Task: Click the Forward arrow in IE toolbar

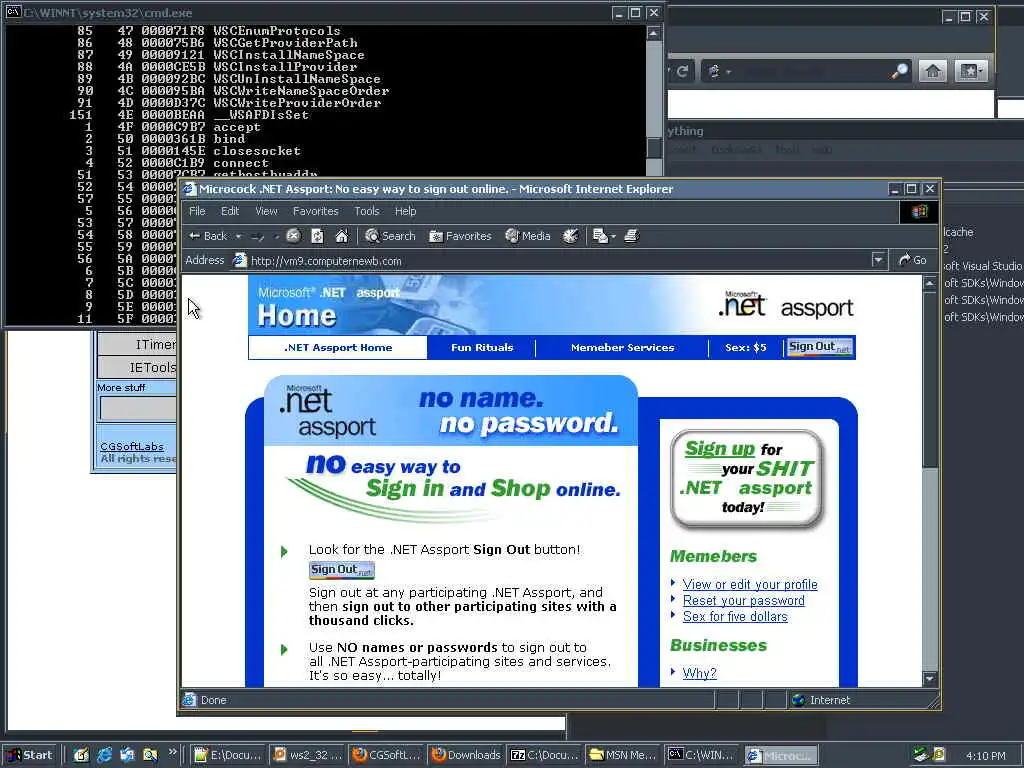Action: coord(258,236)
